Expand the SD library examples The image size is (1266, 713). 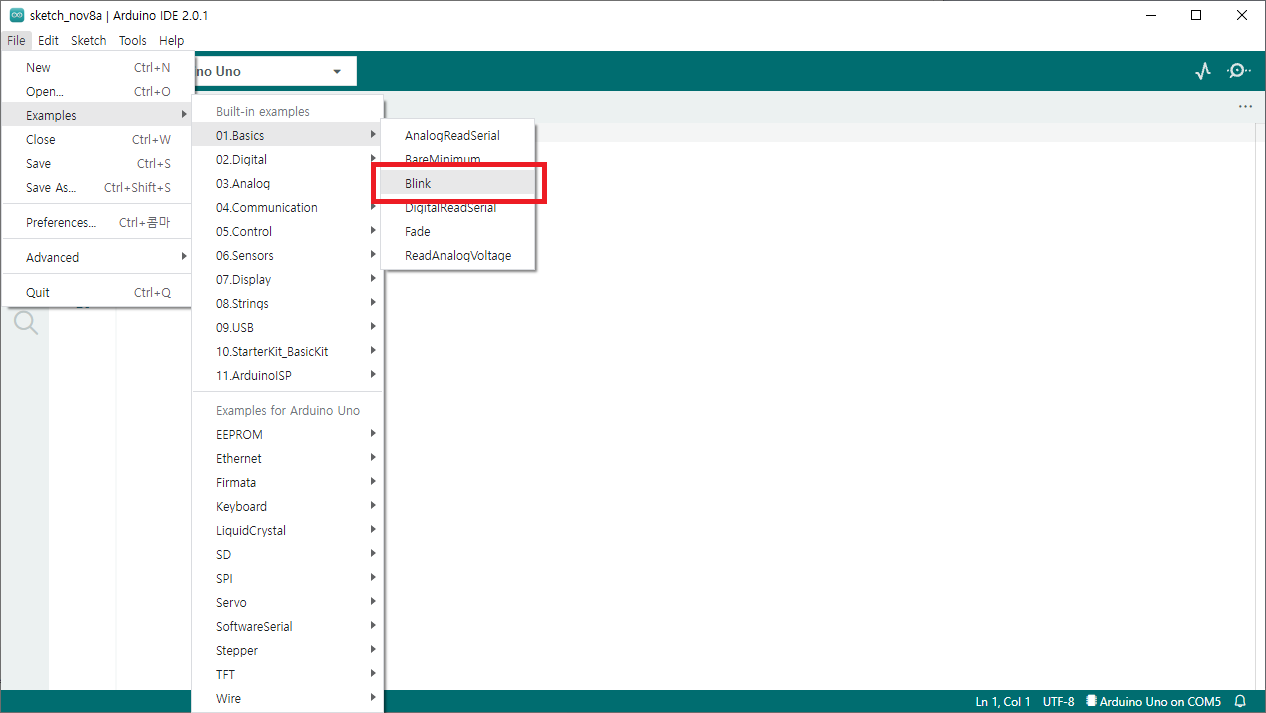[x=287, y=555]
